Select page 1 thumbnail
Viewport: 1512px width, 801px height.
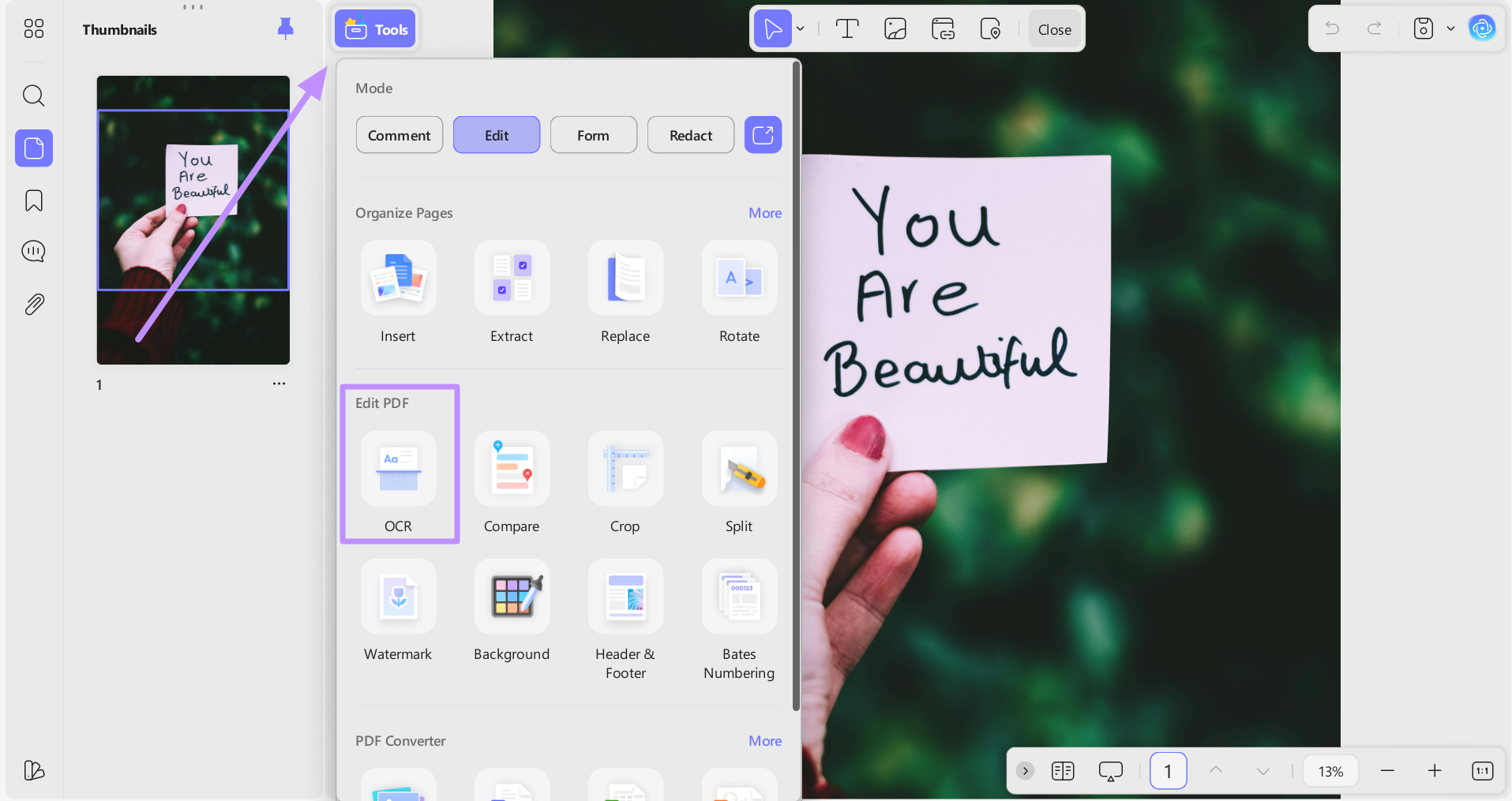pos(193,220)
